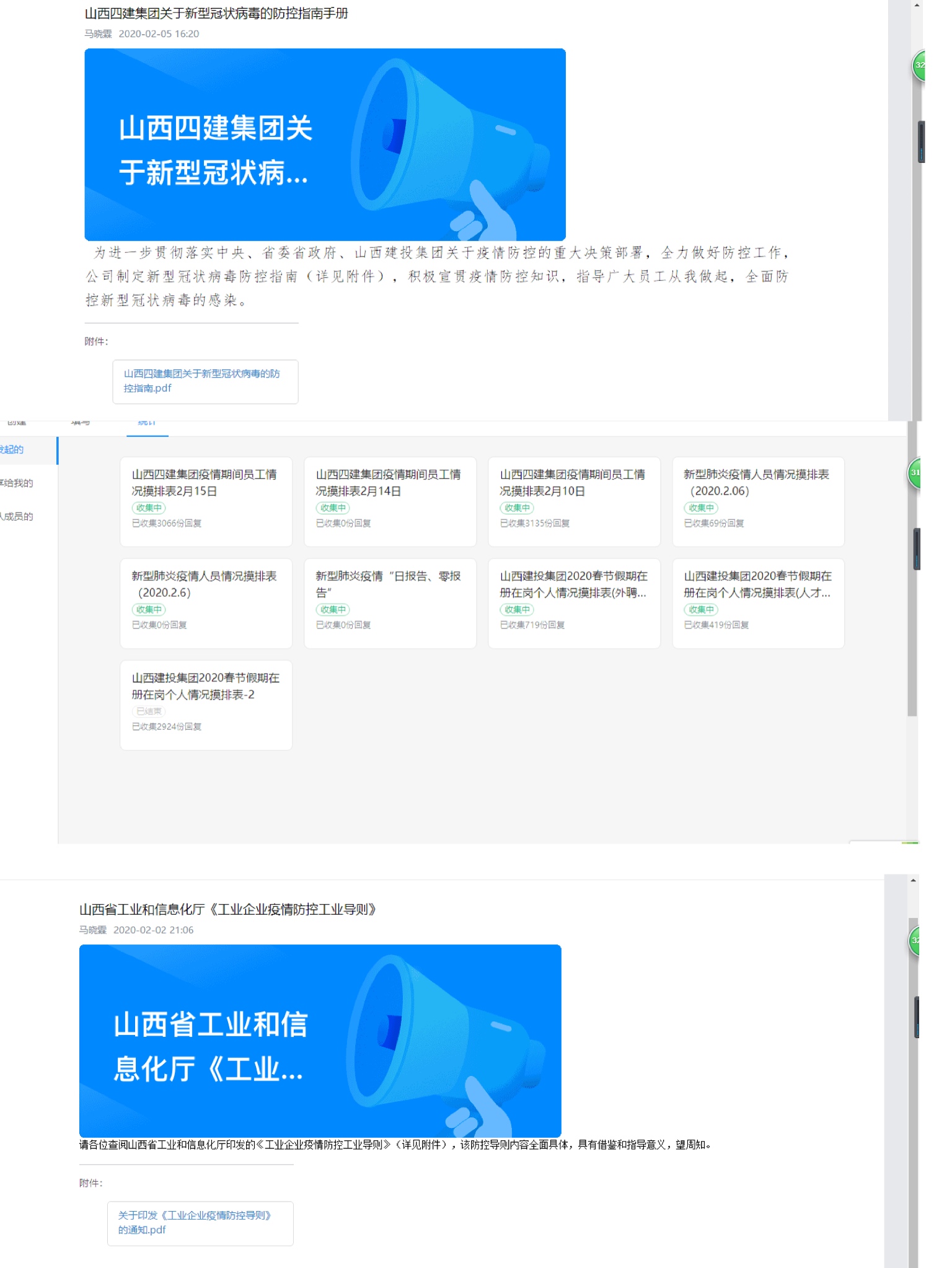Viewport: 952px width, 1268px height.
Task: Open the 关于印发《工业企业疫情防控导则》的通知.pdf attachment
Action: 200,1223
